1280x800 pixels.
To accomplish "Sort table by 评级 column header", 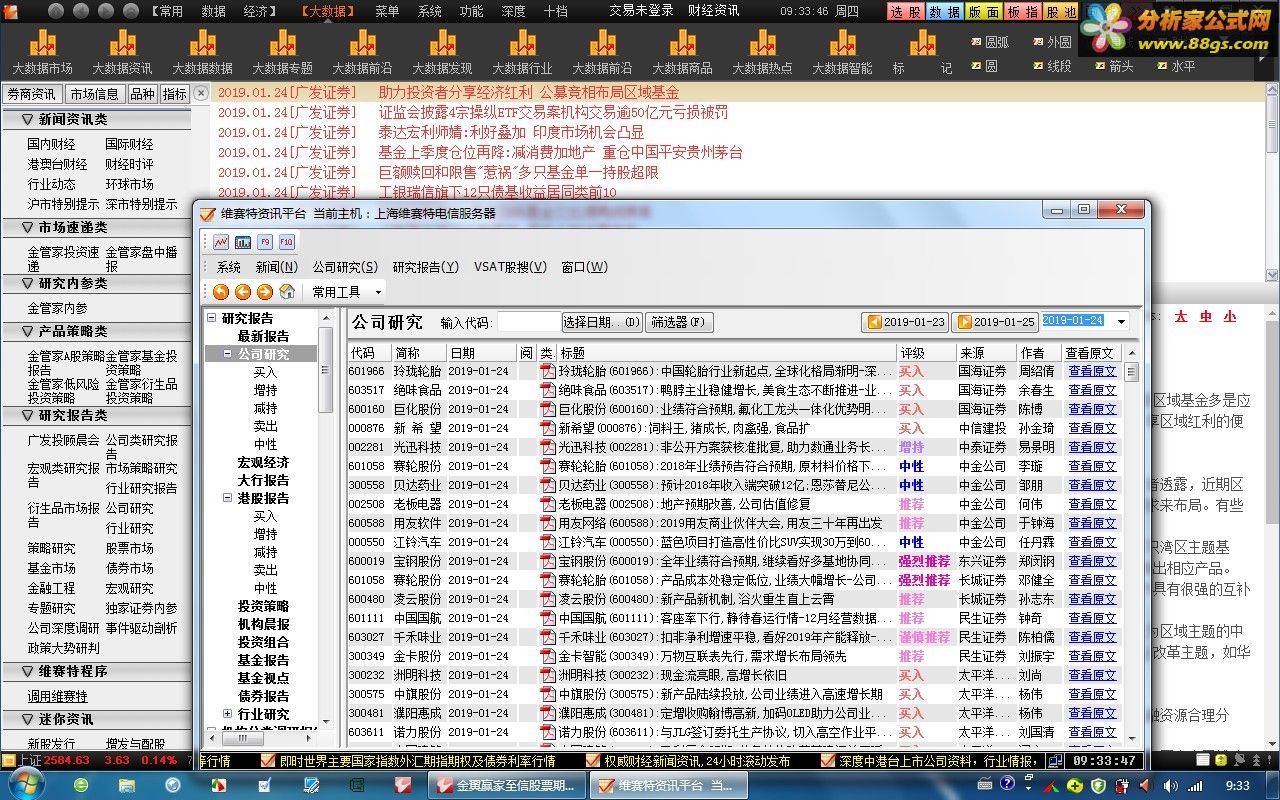I will point(925,353).
